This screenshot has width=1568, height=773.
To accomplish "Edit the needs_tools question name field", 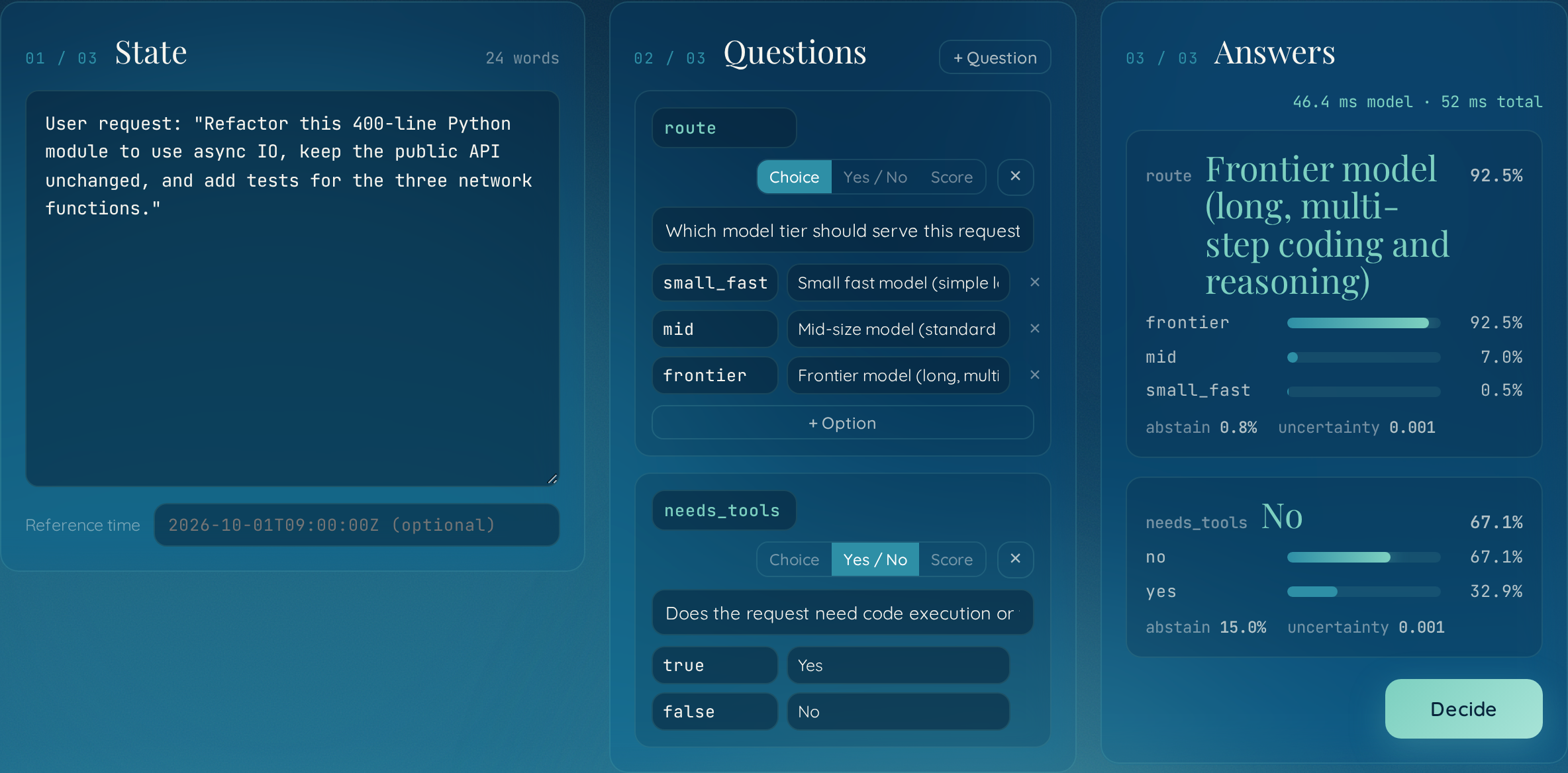I will pos(724,510).
